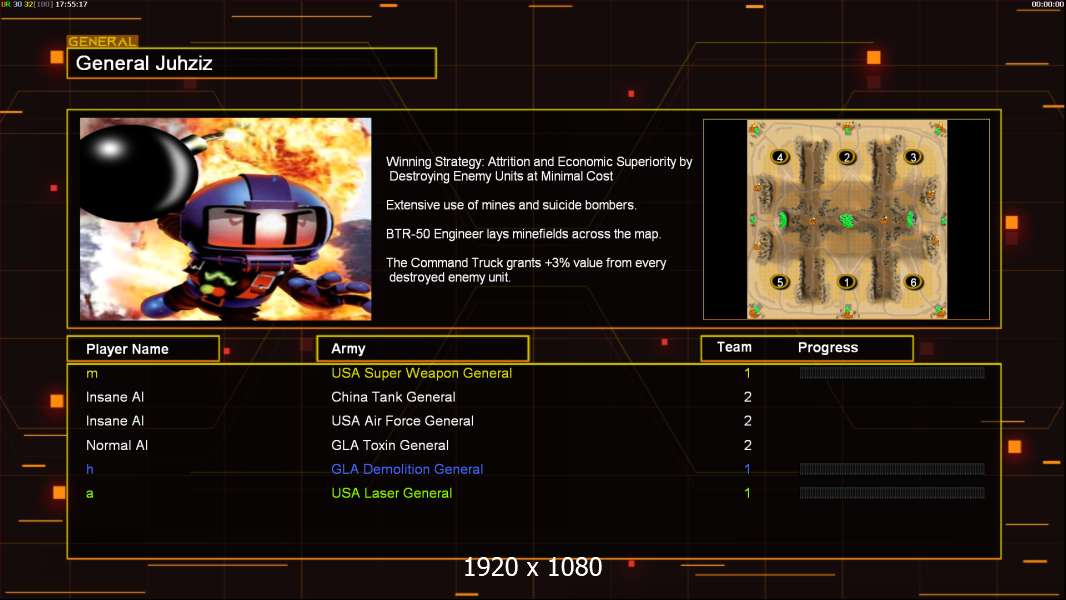Click start position 2 on the minimap
This screenshot has width=1066, height=600.
[846, 157]
